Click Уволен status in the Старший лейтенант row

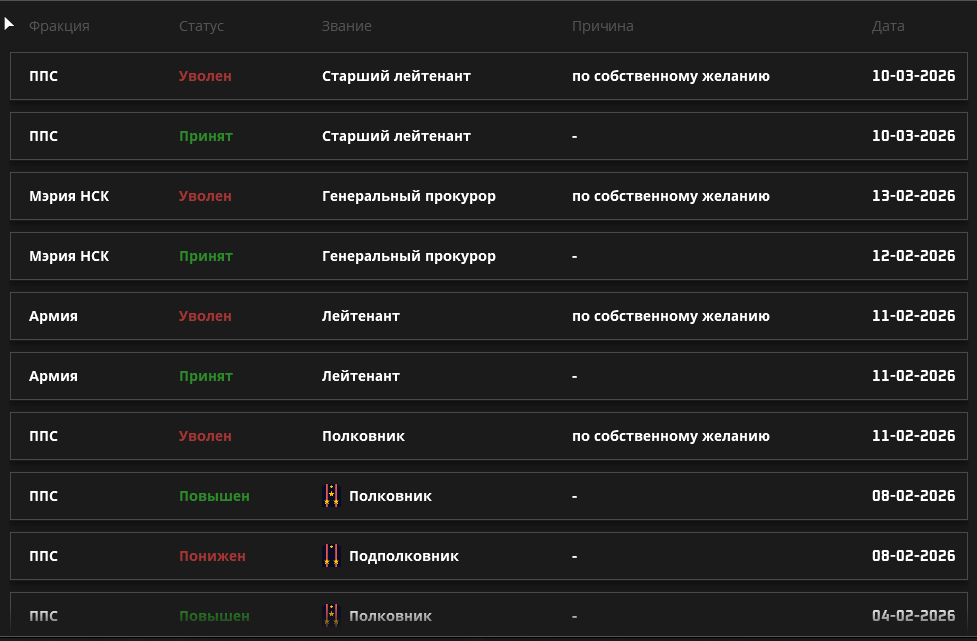[x=205, y=76]
